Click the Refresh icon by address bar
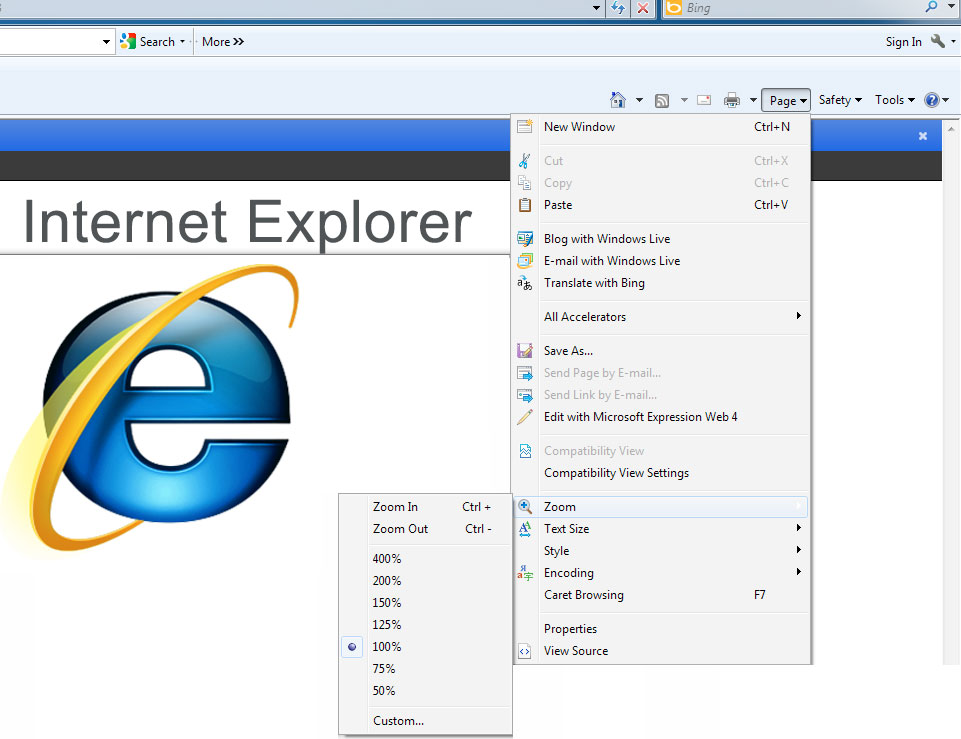Viewport: 961px width, 739px height. [618, 8]
